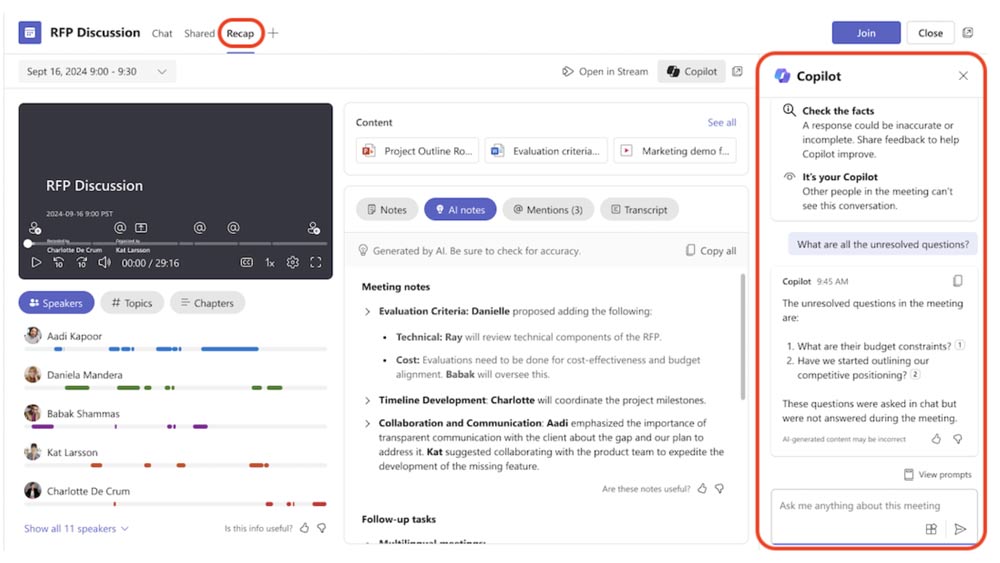Like the Copilot response
Viewport: 1000px width, 563px height.
[936, 439]
